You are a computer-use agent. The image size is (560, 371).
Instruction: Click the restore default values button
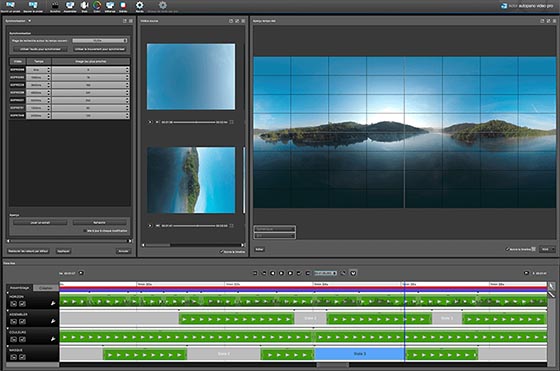click(x=28, y=251)
